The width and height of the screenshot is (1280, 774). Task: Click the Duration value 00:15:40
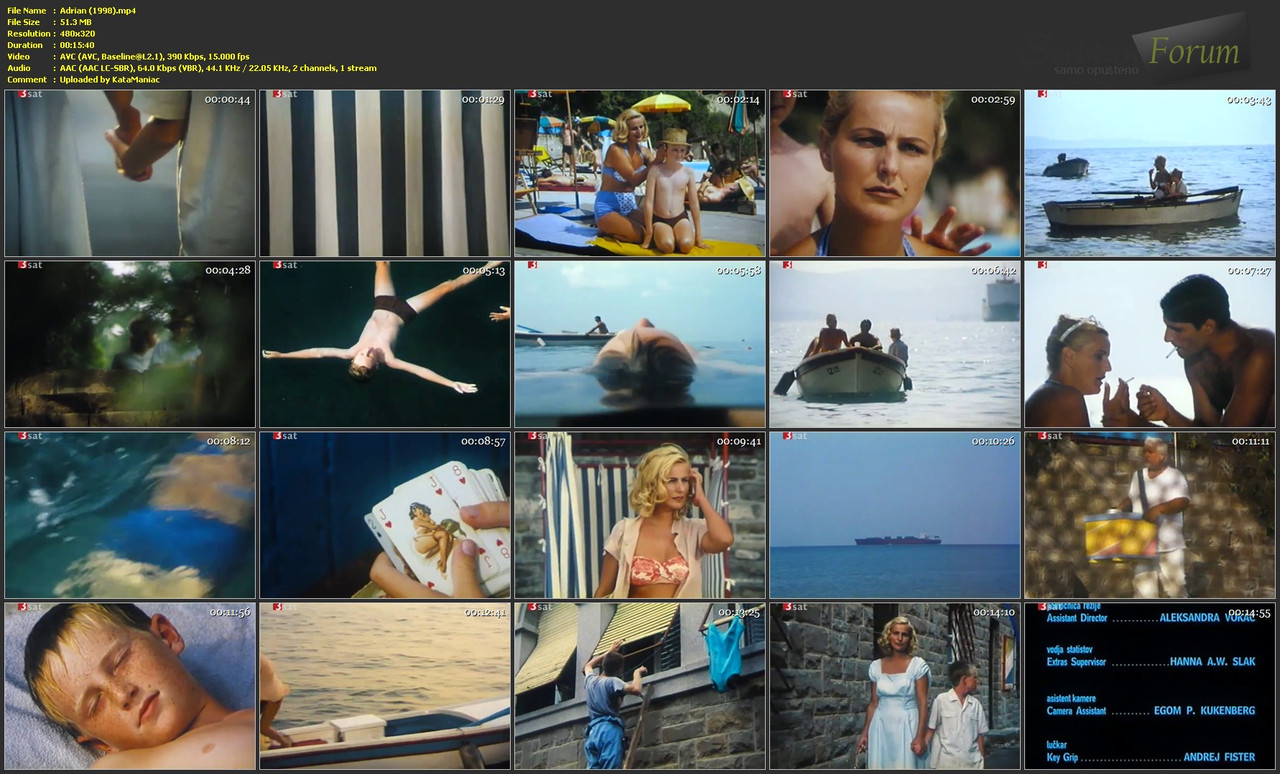(x=77, y=45)
